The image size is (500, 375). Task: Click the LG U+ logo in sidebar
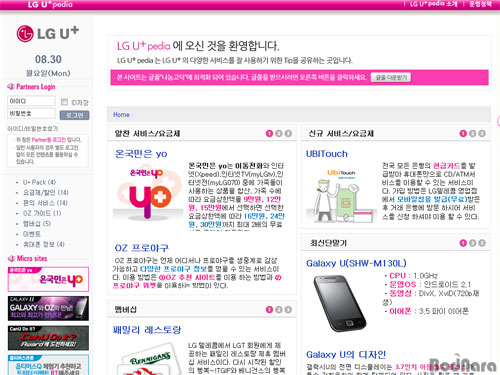48,33
